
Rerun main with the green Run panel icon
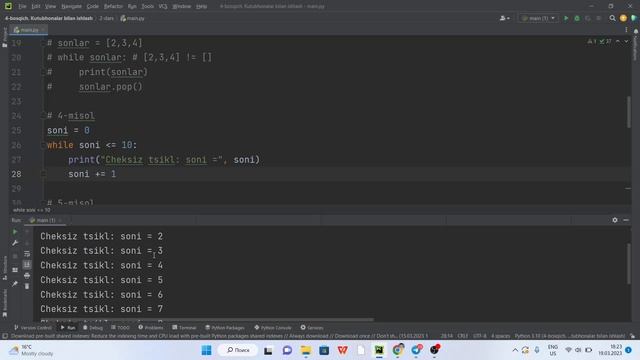coord(15,232)
